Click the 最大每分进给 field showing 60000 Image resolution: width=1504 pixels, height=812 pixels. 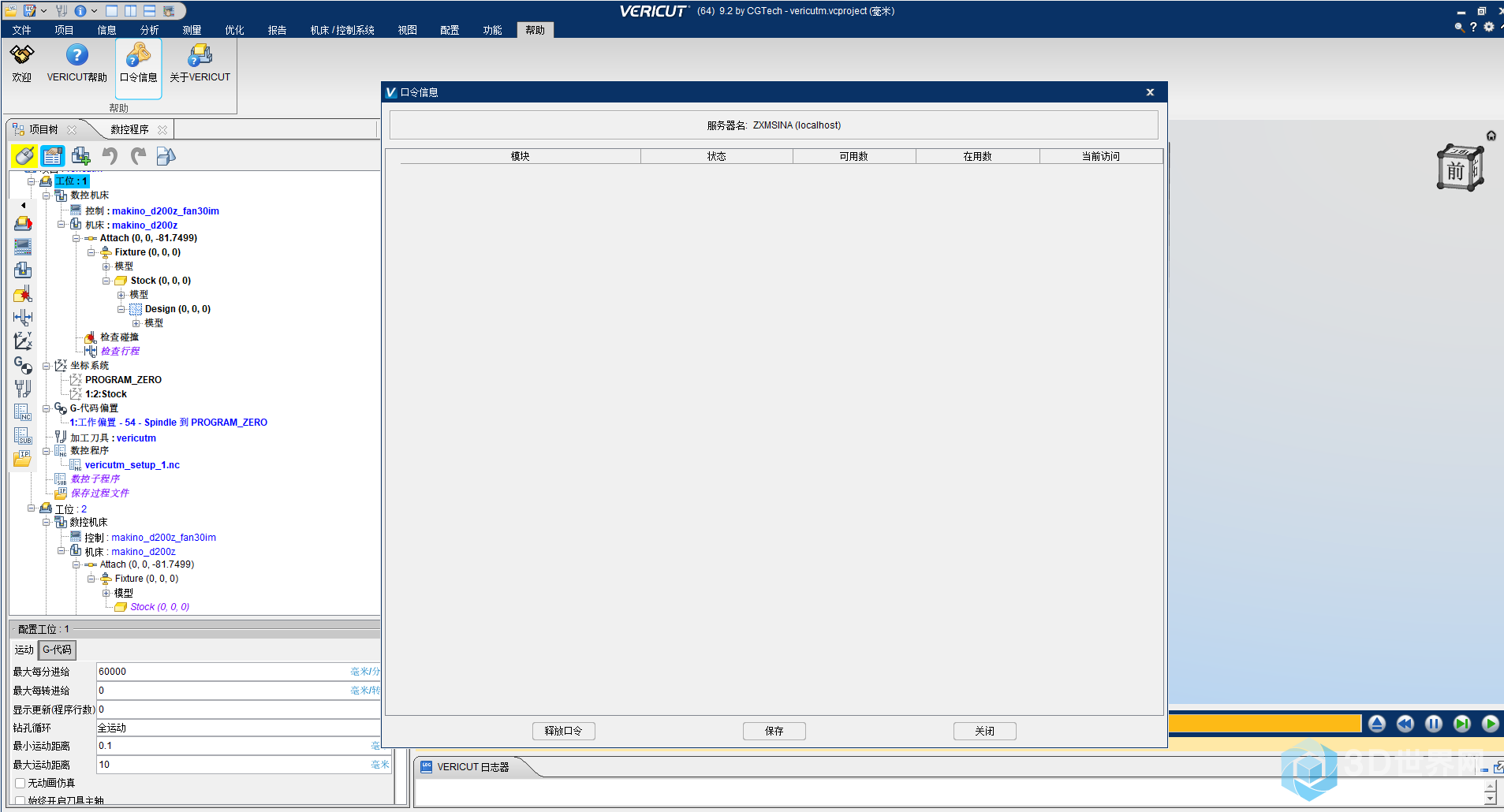238,672
